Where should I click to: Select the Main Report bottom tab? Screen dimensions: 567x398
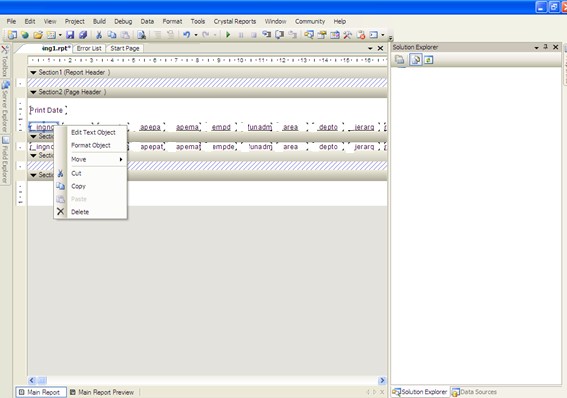pyautogui.click(x=41, y=392)
